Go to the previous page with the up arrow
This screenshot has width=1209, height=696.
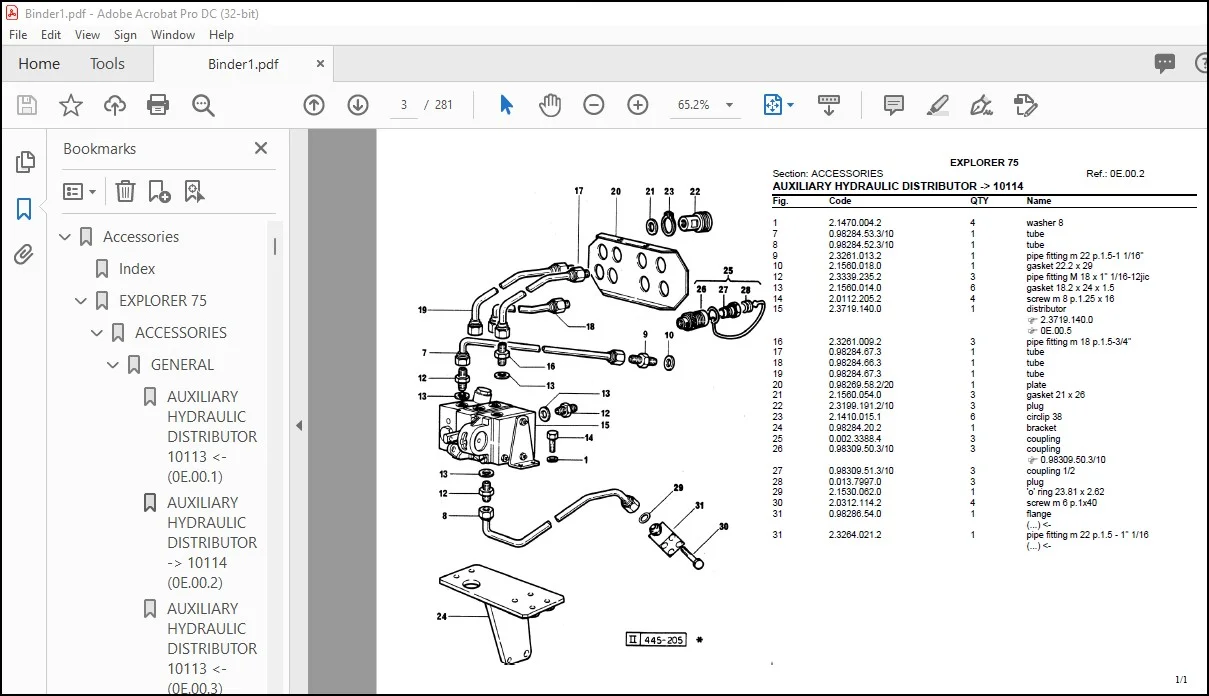pyautogui.click(x=314, y=105)
